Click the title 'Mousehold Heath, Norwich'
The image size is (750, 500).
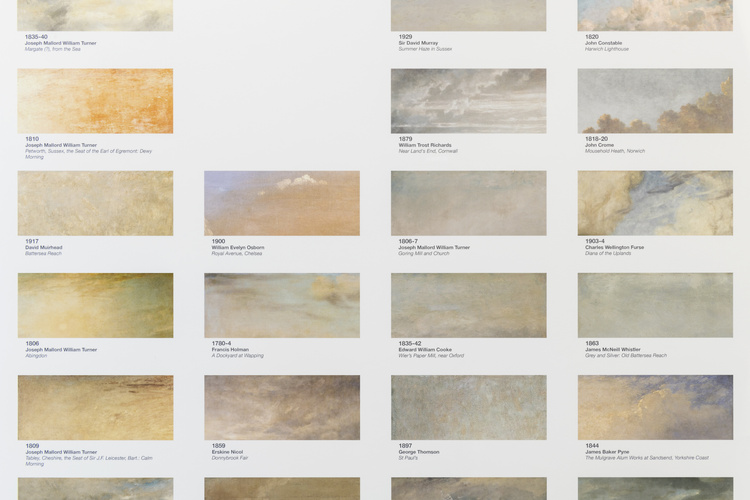[615, 151]
